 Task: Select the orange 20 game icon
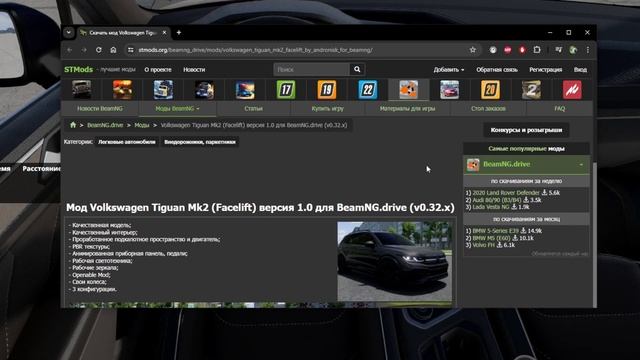490,89
